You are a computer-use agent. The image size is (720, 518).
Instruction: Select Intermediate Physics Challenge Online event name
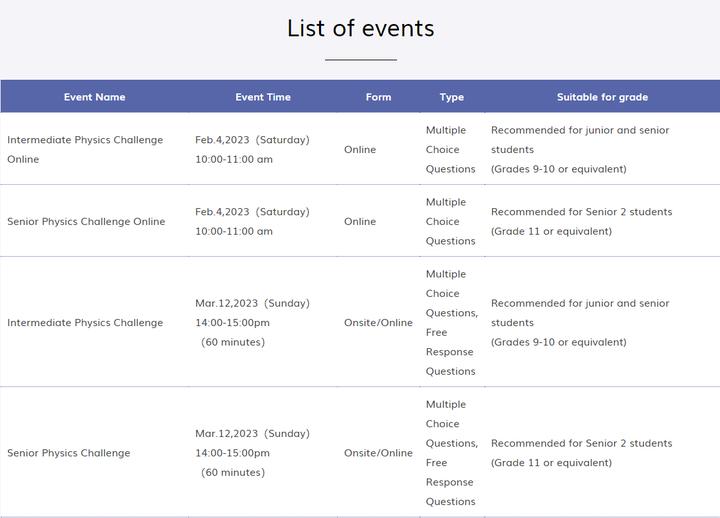click(x=84, y=149)
